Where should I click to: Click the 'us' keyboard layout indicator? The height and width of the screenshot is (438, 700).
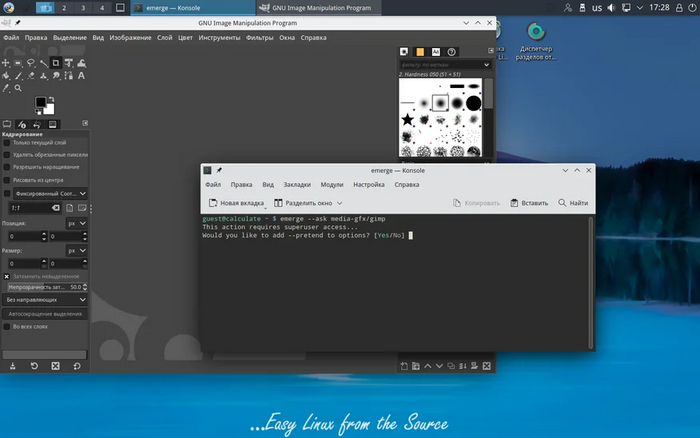click(x=597, y=8)
